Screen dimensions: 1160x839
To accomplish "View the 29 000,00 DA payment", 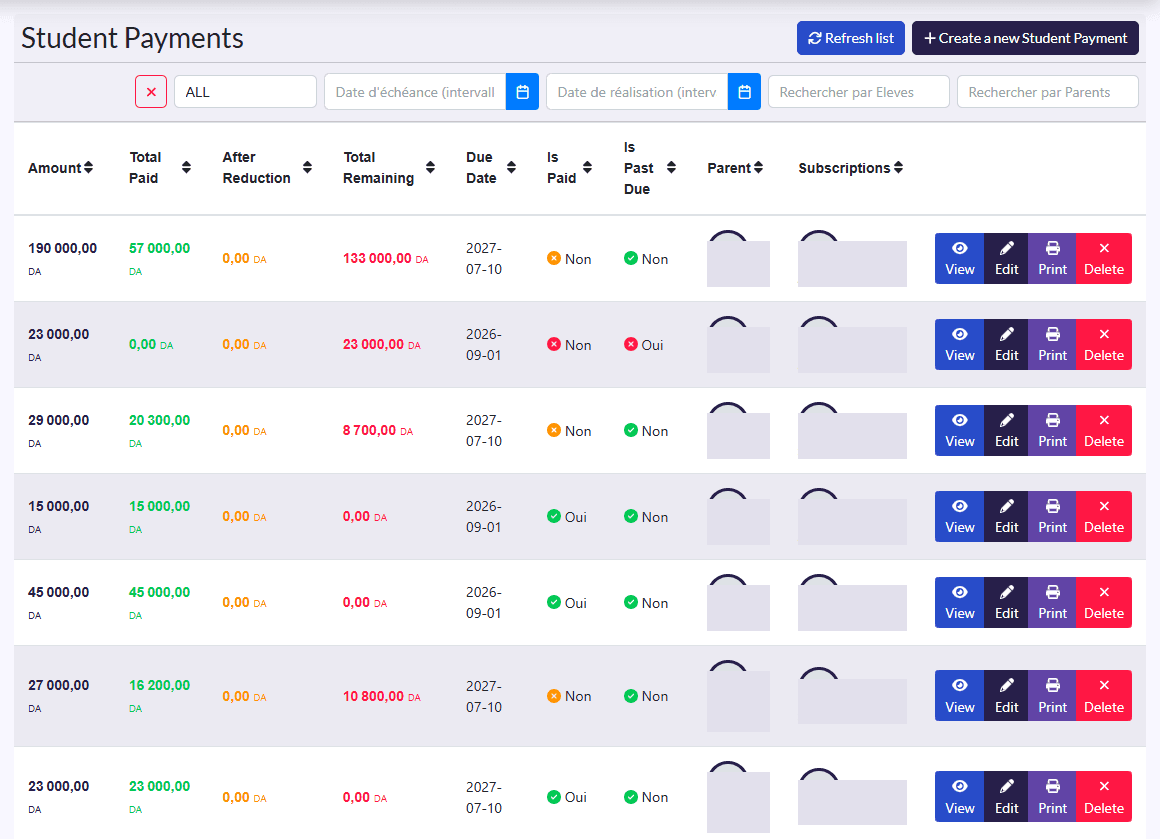I will (960, 430).
